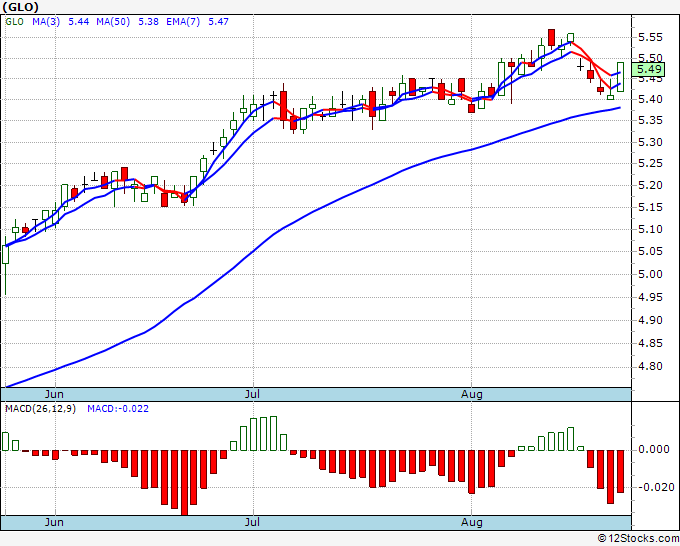The width and height of the screenshot is (680, 546).
Task: Click Jun on the price chart time axis
Action: [x=54, y=395]
